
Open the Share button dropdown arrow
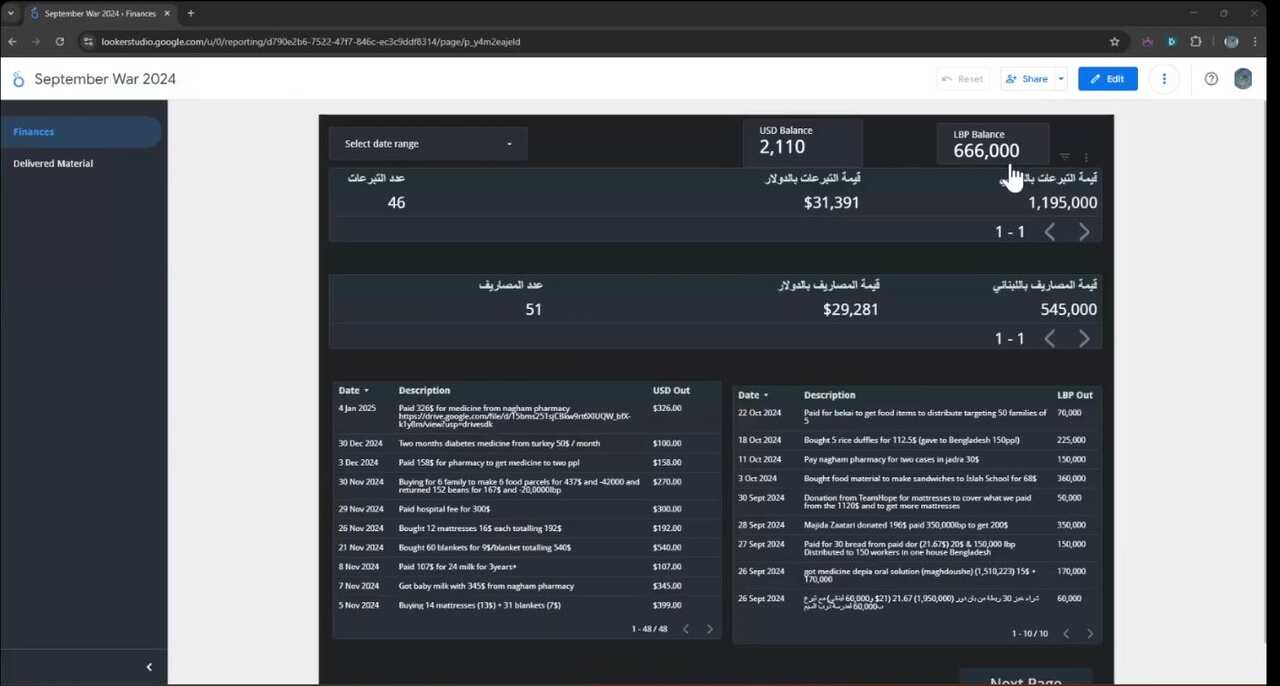pyautogui.click(x=1060, y=79)
